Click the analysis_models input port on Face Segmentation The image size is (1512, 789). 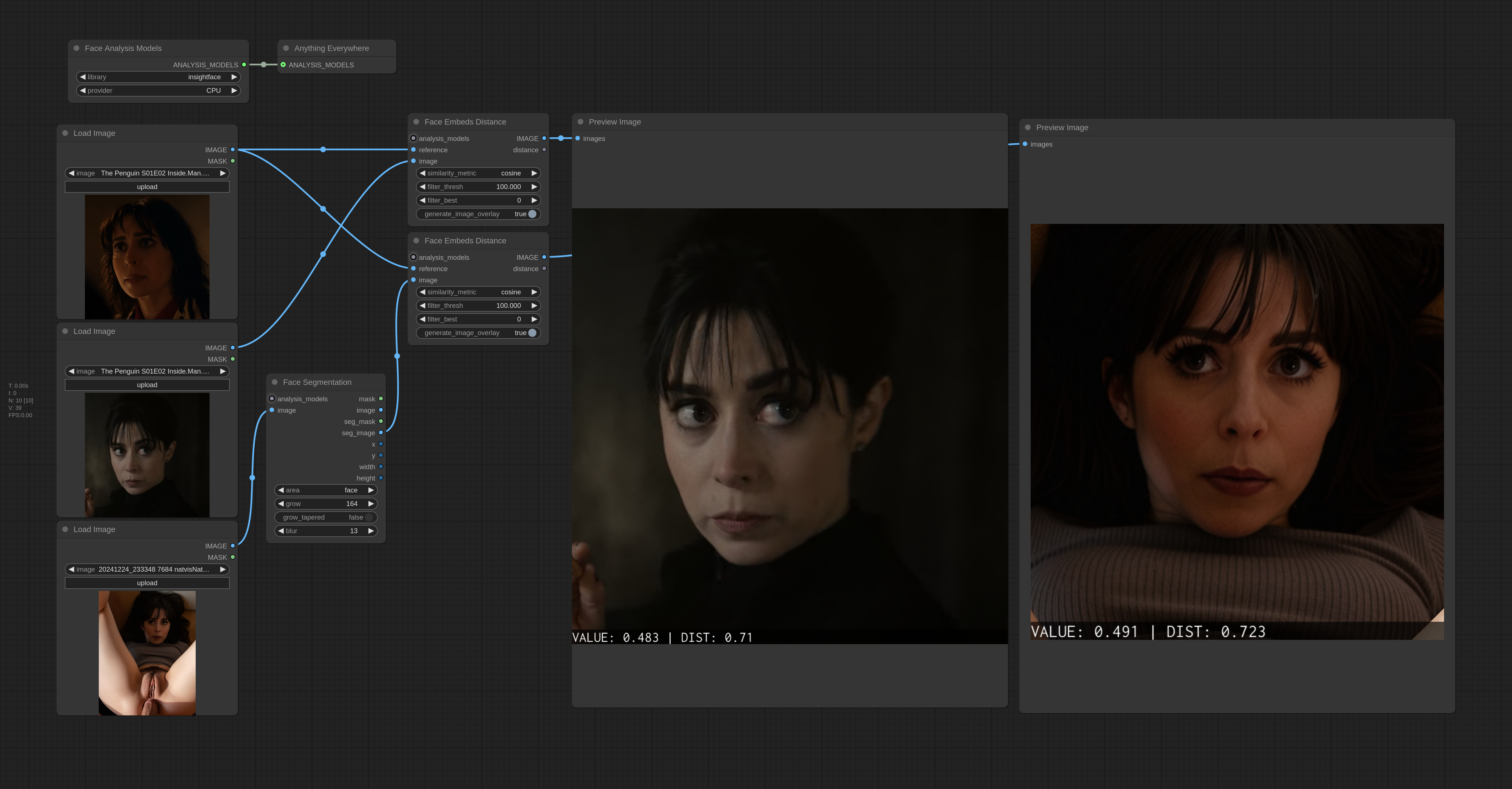272,399
